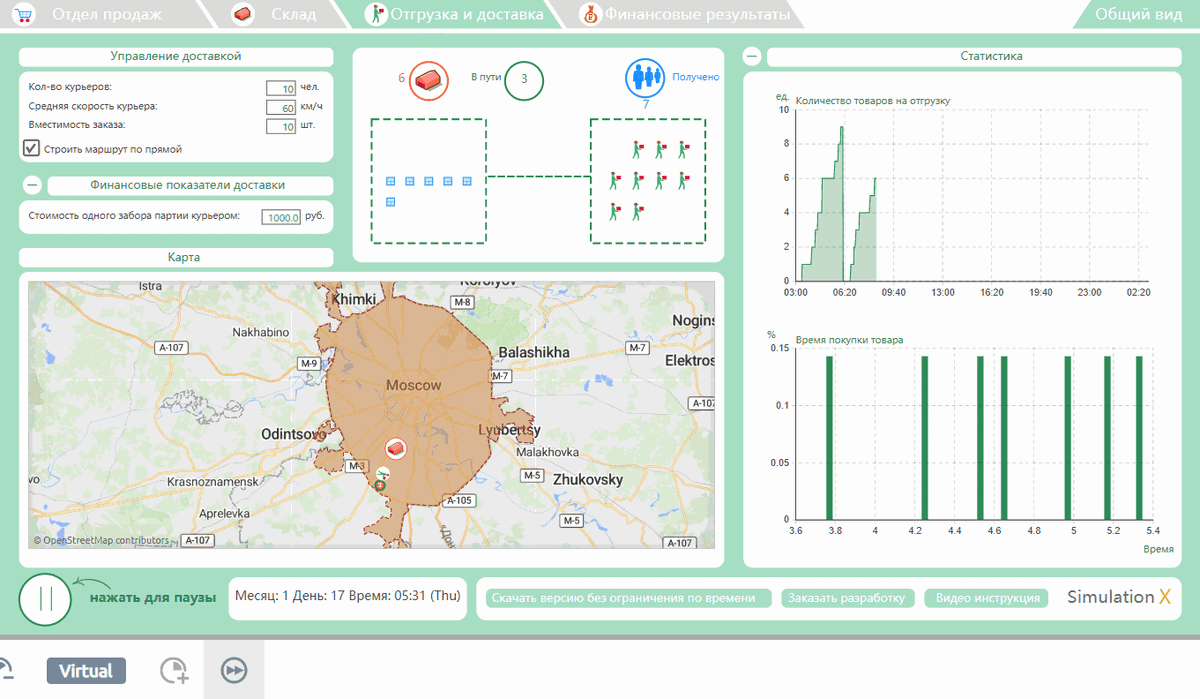The width and height of the screenshot is (1200, 699).
Task: Click the red parcel icon in orange circle
Action: (428, 79)
